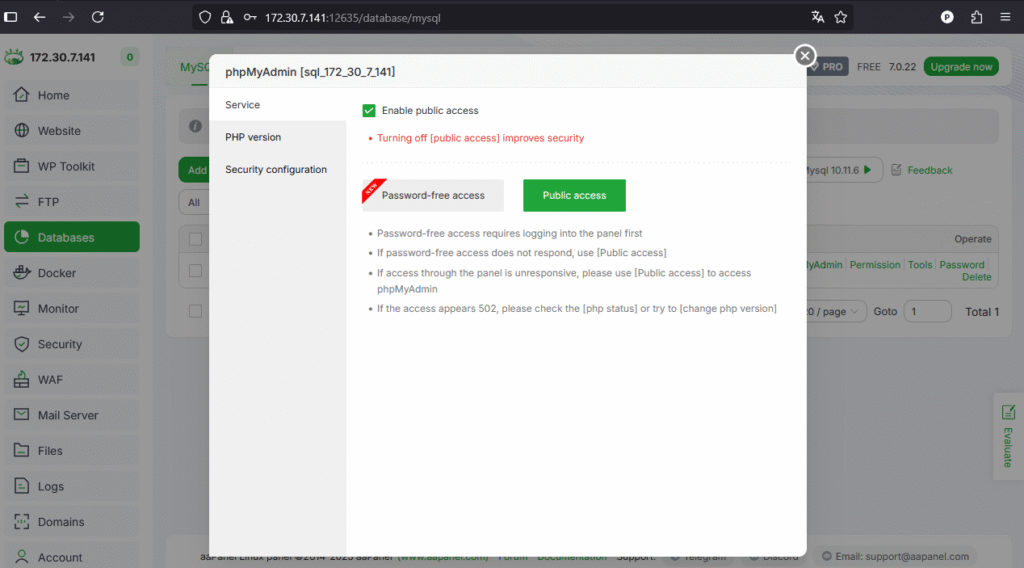Open Website in the sidebar
The image size is (1024, 568).
click(x=72, y=131)
